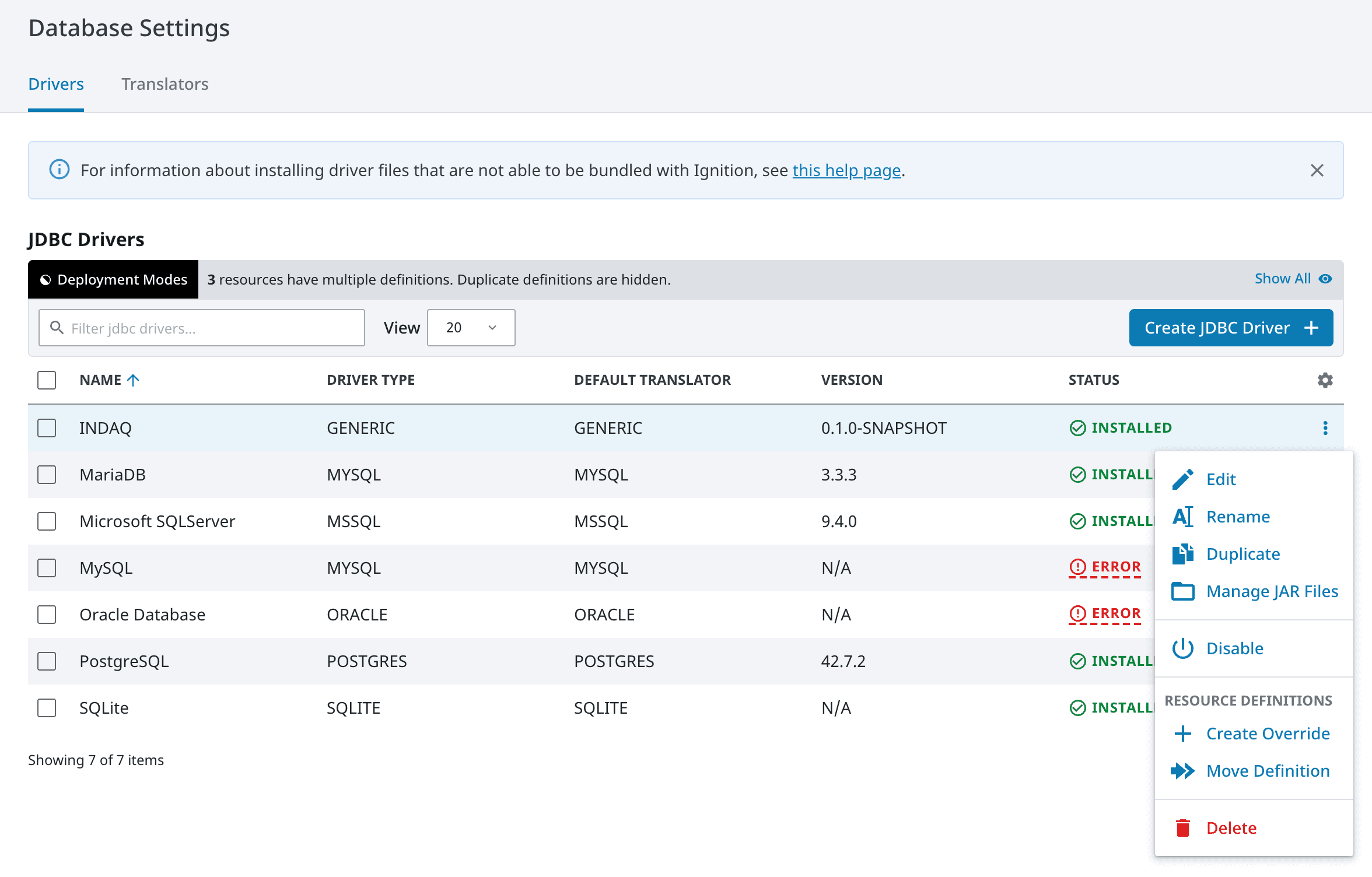Click the DRIVER TYPE column header
This screenshot has height=877, width=1372.
(370, 380)
